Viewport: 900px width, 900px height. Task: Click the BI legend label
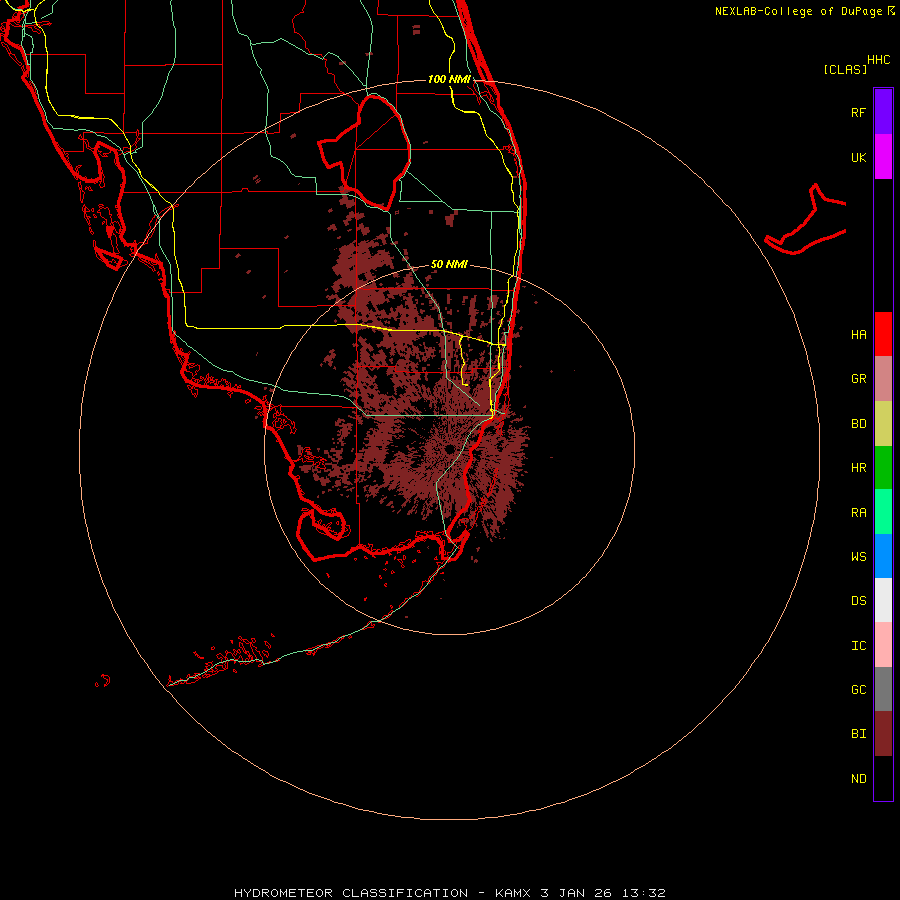[x=858, y=734]
